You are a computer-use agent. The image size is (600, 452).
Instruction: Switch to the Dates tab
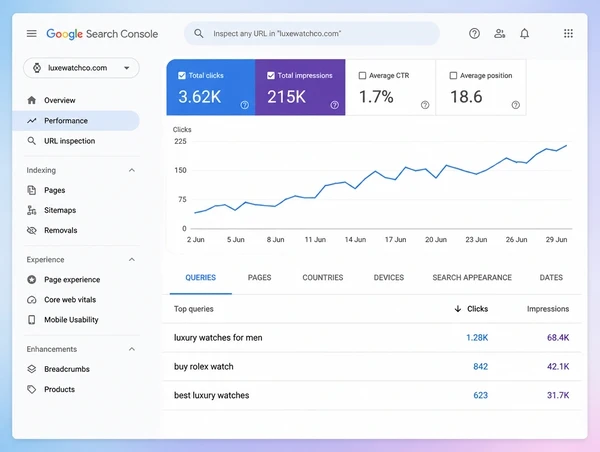coord(551,278)
